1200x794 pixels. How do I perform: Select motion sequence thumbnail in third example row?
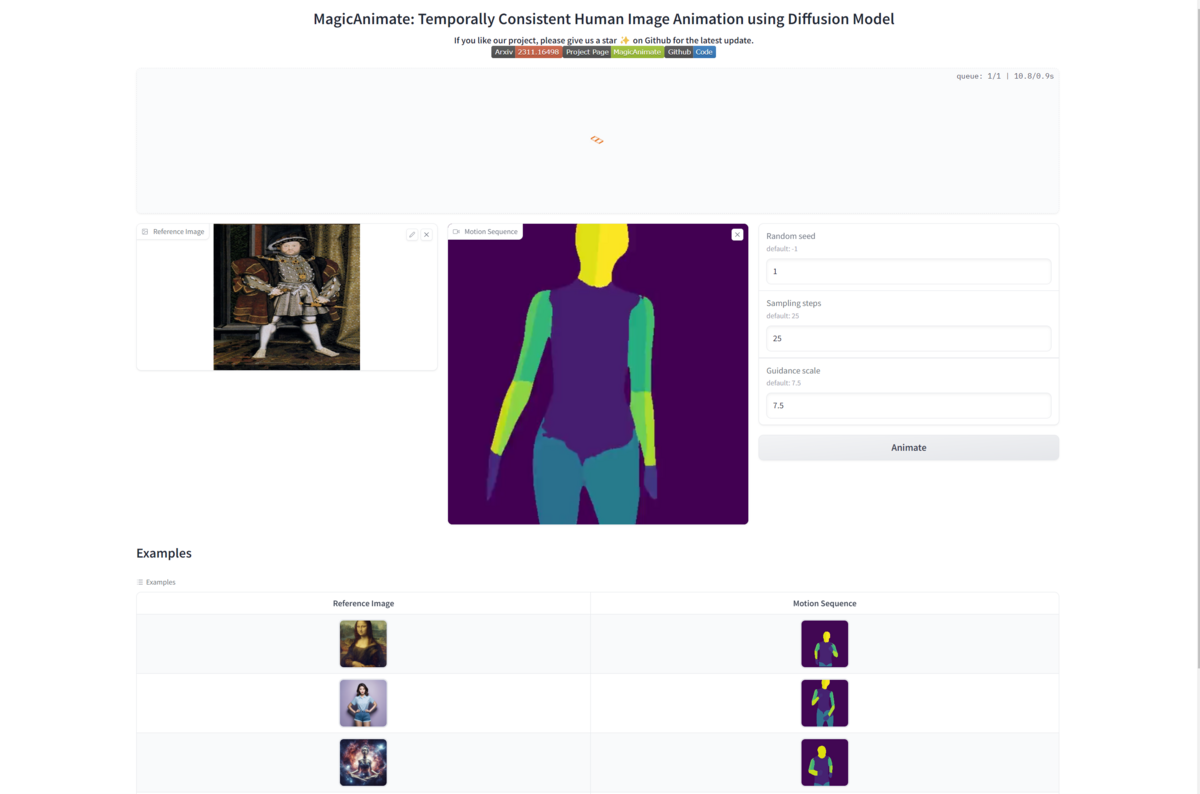point(825,762)
